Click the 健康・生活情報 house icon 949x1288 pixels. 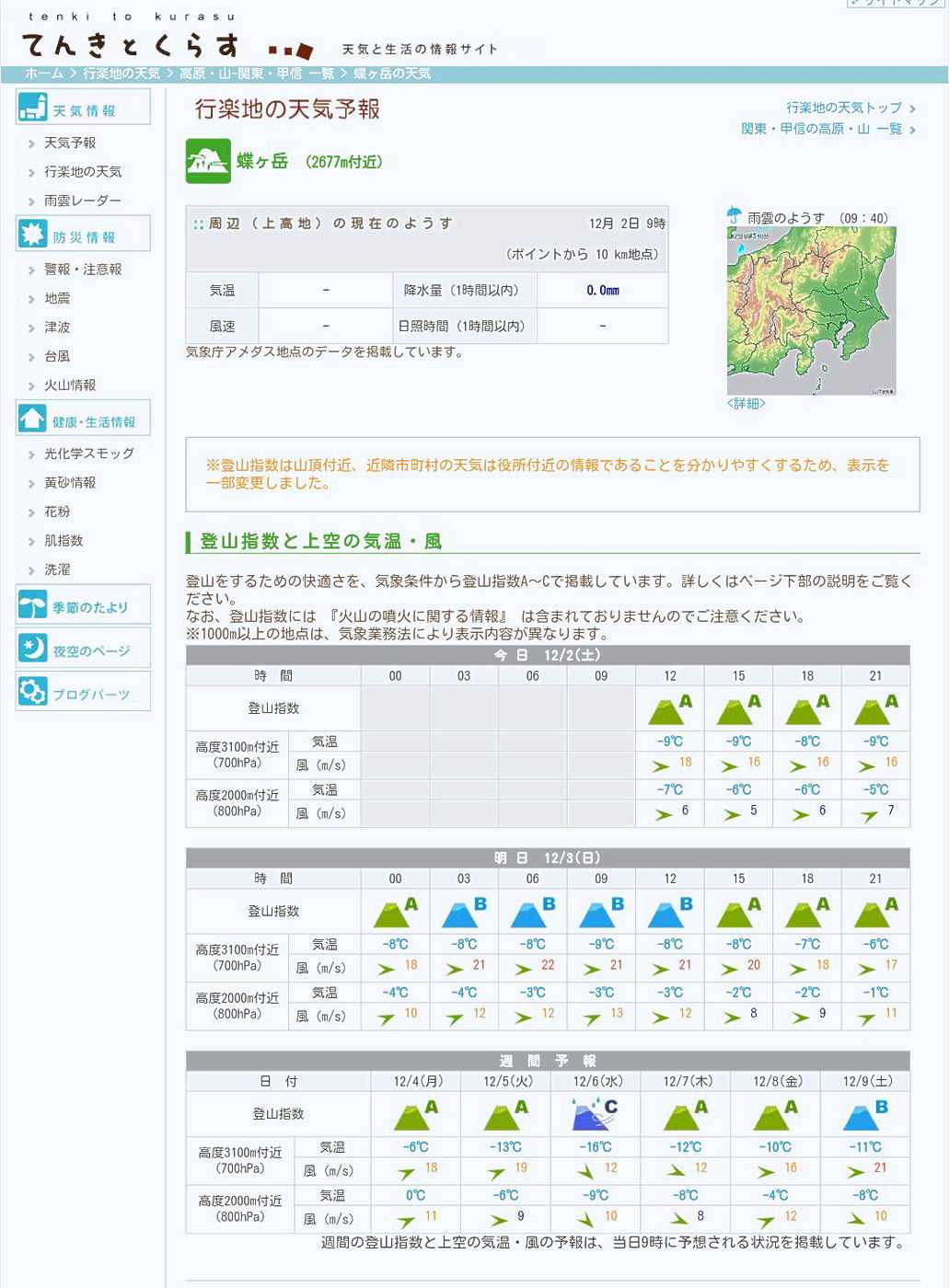[33, 419]
